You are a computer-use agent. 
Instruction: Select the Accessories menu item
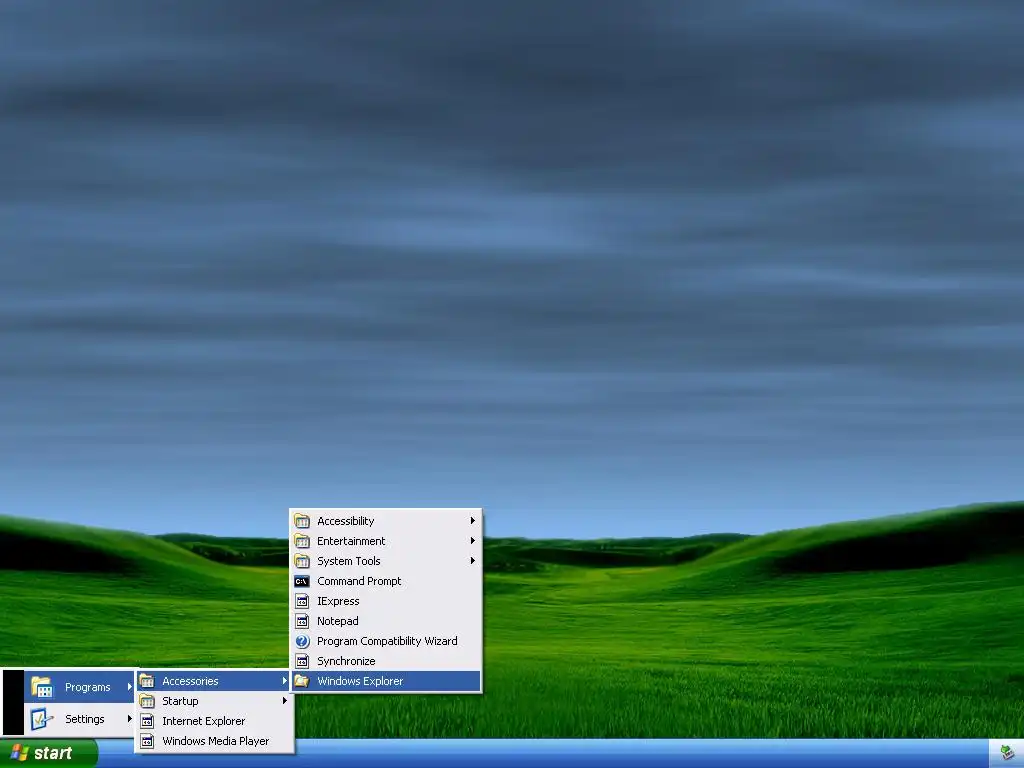click(x=214, y=681)
